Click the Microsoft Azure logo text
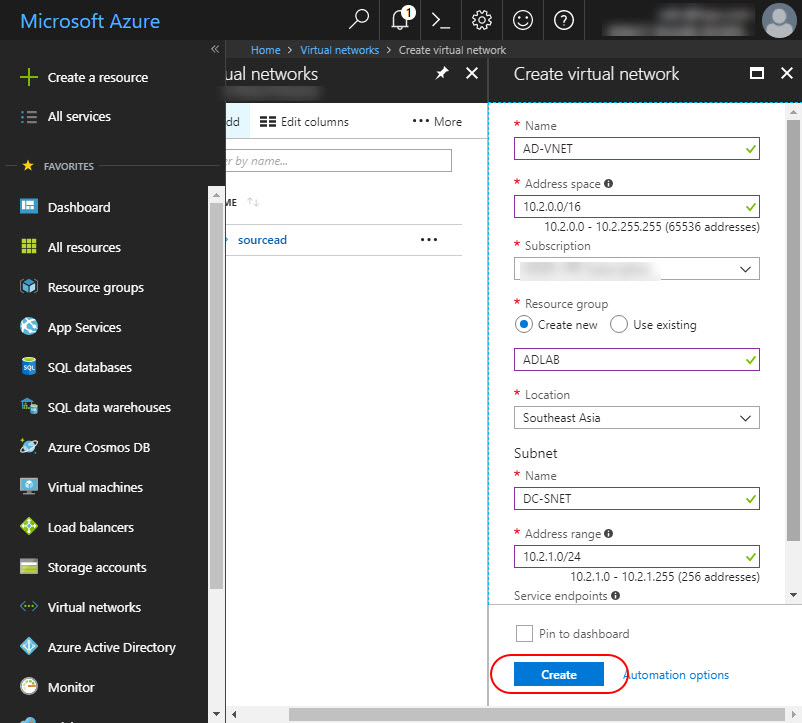The width and height of the screenshot is (802, 723). (90, 21)
